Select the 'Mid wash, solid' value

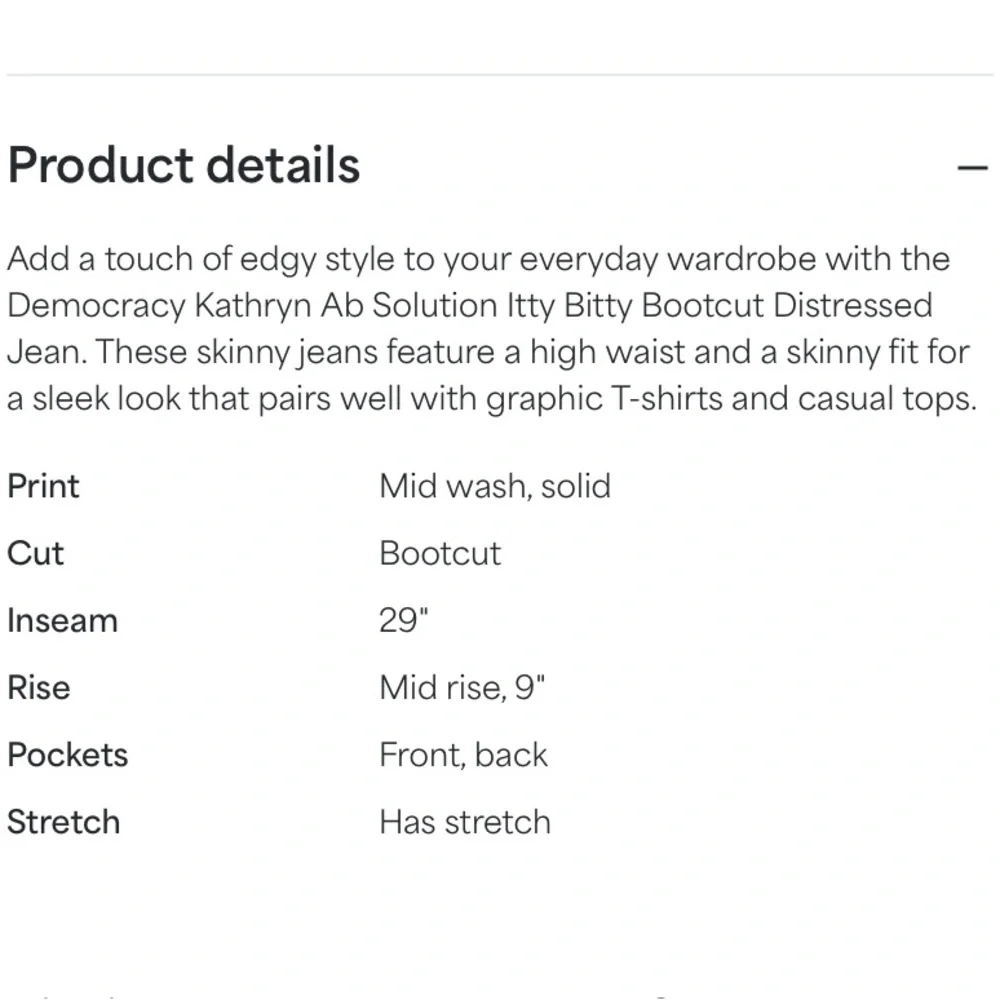pyautogui.click(x=494, y=486)
